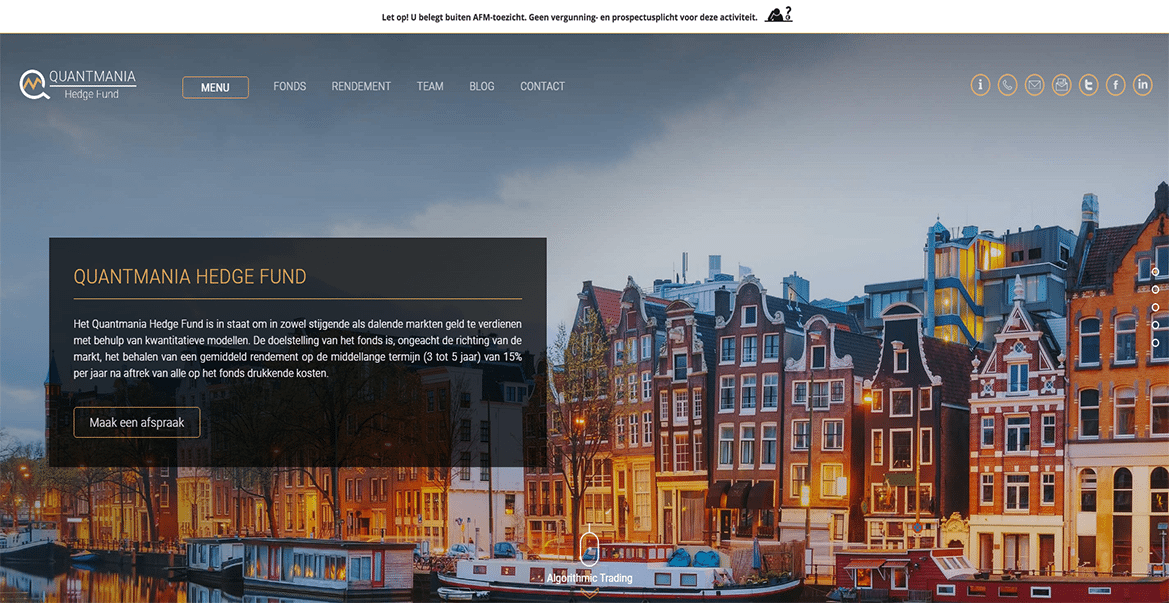Image resolution: width=1169 pixels, height=603 pixels.
Task: Click the closed envelope email icon
Action: (1034, 85)
